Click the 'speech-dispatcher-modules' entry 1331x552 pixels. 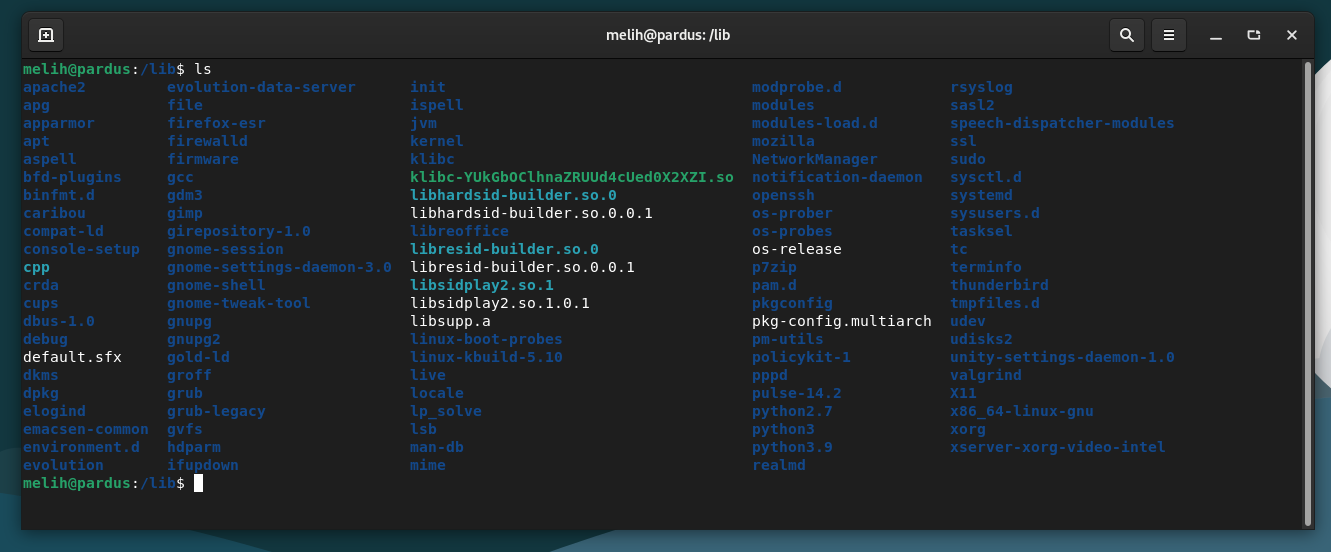point(1062,123)
